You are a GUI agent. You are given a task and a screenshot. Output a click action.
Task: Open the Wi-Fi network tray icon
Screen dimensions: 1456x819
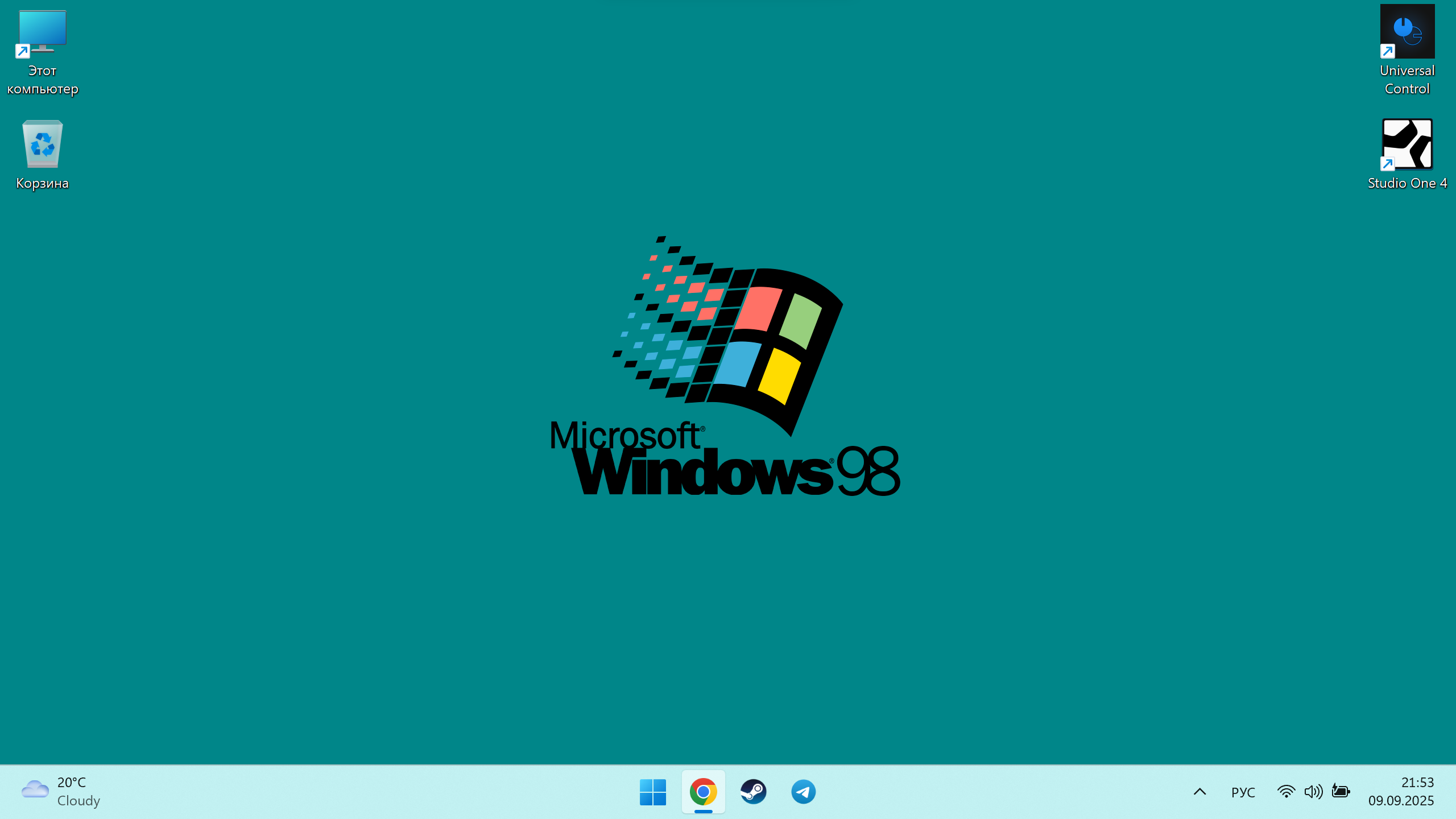tap(1286, 792)
